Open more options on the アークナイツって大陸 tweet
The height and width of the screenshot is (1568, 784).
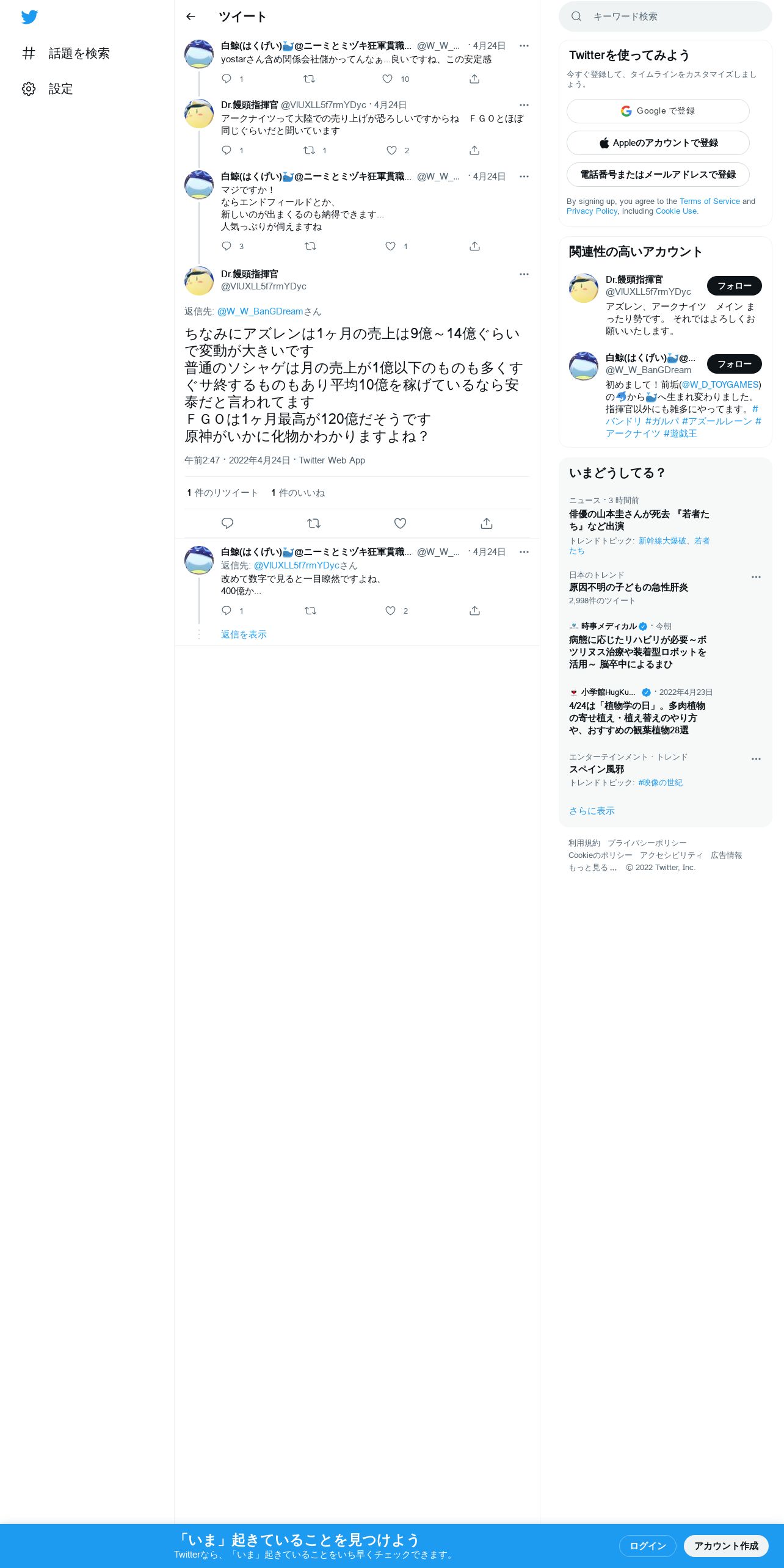524,105
